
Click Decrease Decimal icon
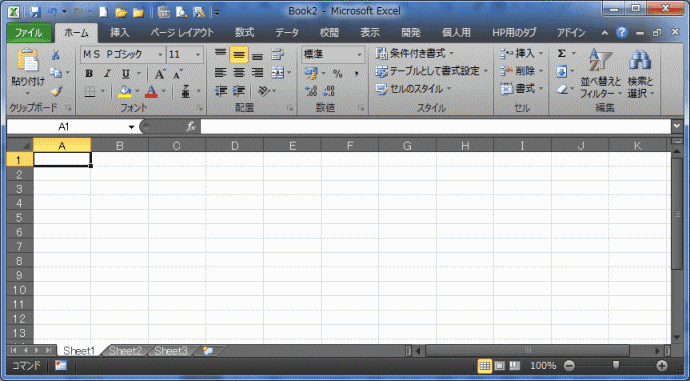[x=329, y=91]
